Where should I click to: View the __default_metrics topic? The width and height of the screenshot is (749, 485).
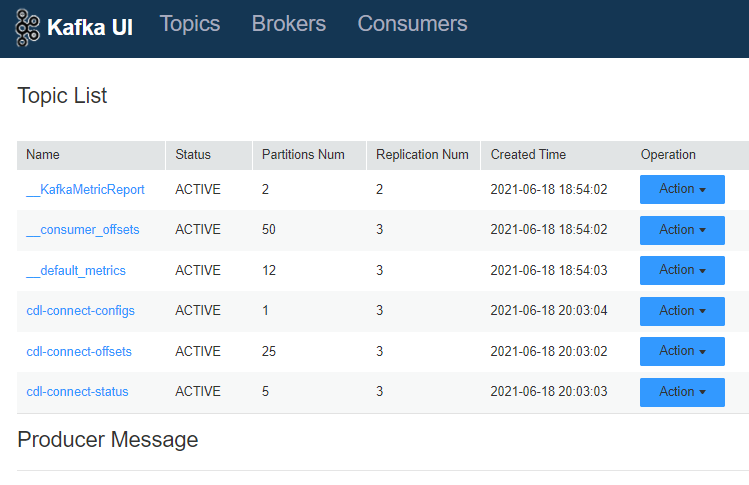(76, 270)
